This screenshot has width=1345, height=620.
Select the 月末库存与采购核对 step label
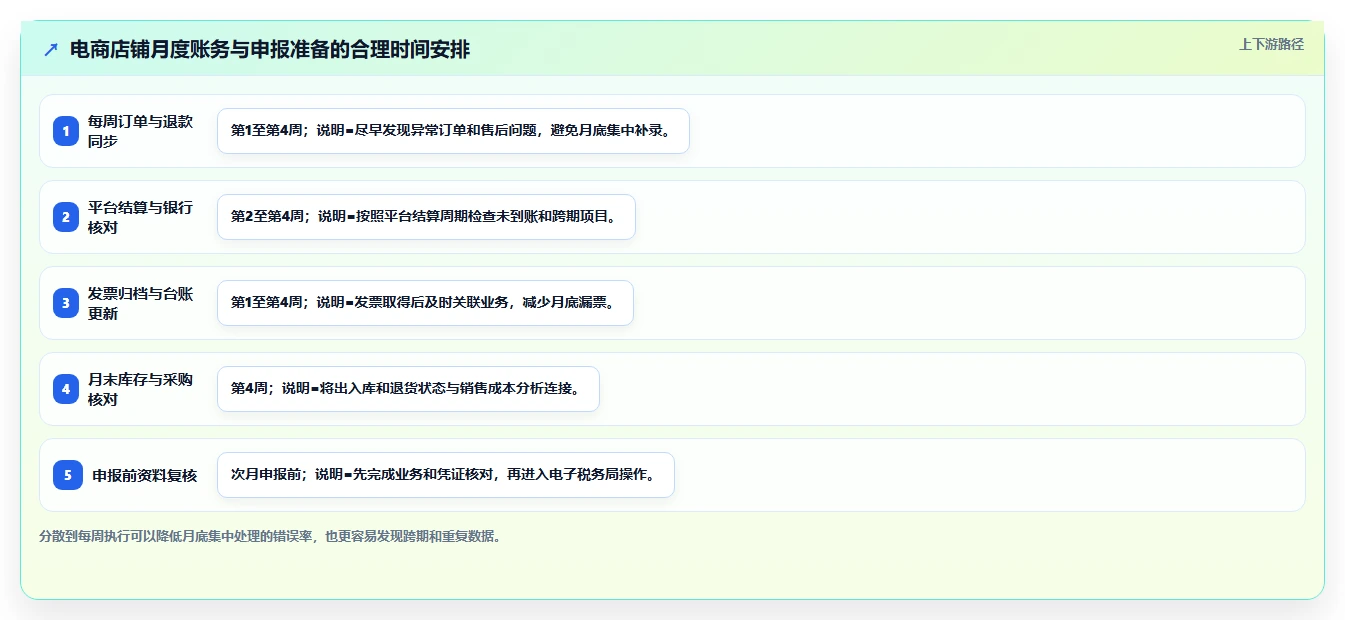[x=141, y=389]
